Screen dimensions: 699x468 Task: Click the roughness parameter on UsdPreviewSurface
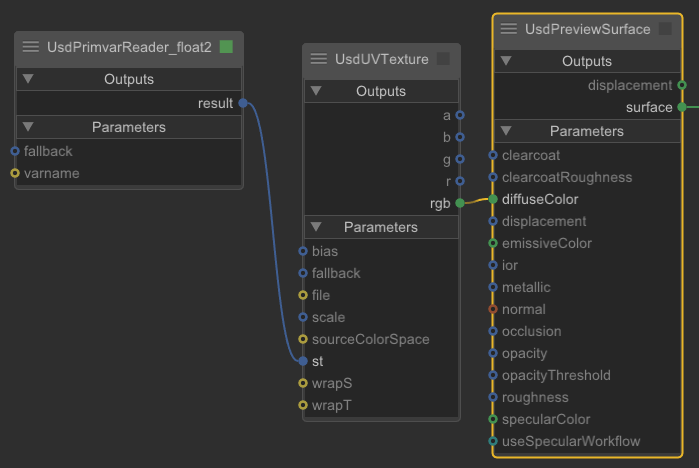535,397
